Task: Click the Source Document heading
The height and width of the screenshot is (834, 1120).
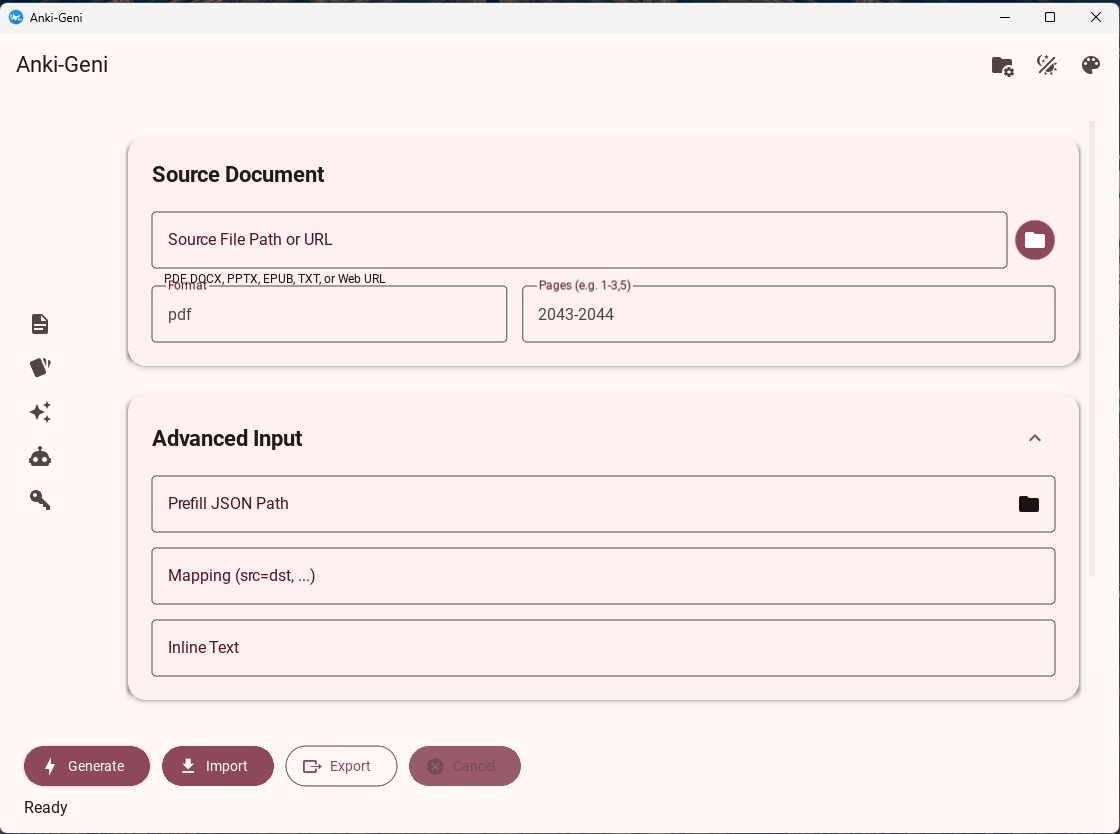Action: tap(238, 175)
